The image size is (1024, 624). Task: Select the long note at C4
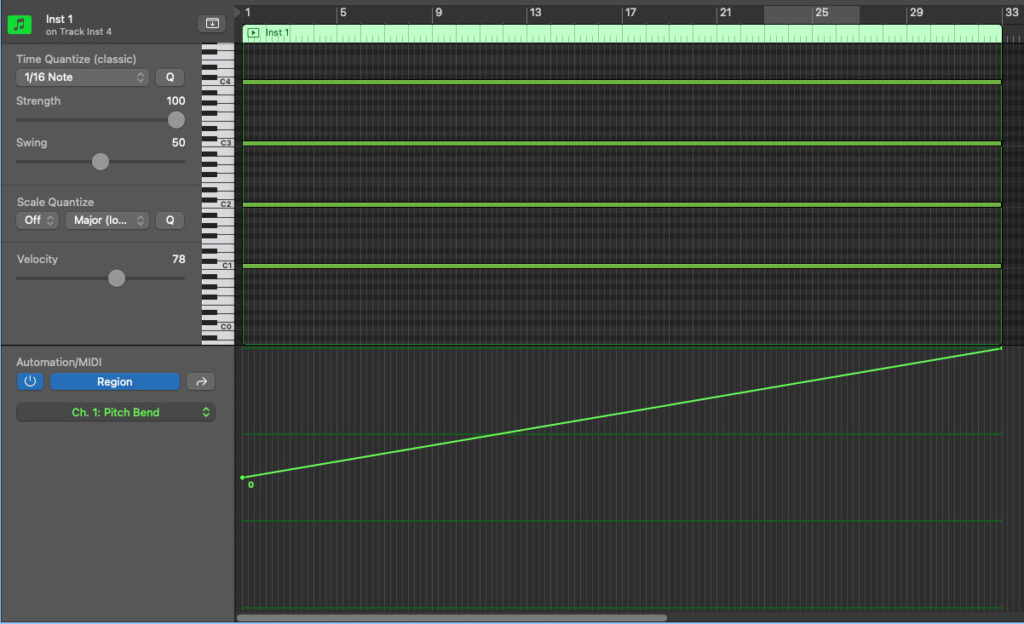[x=620, y=82]
